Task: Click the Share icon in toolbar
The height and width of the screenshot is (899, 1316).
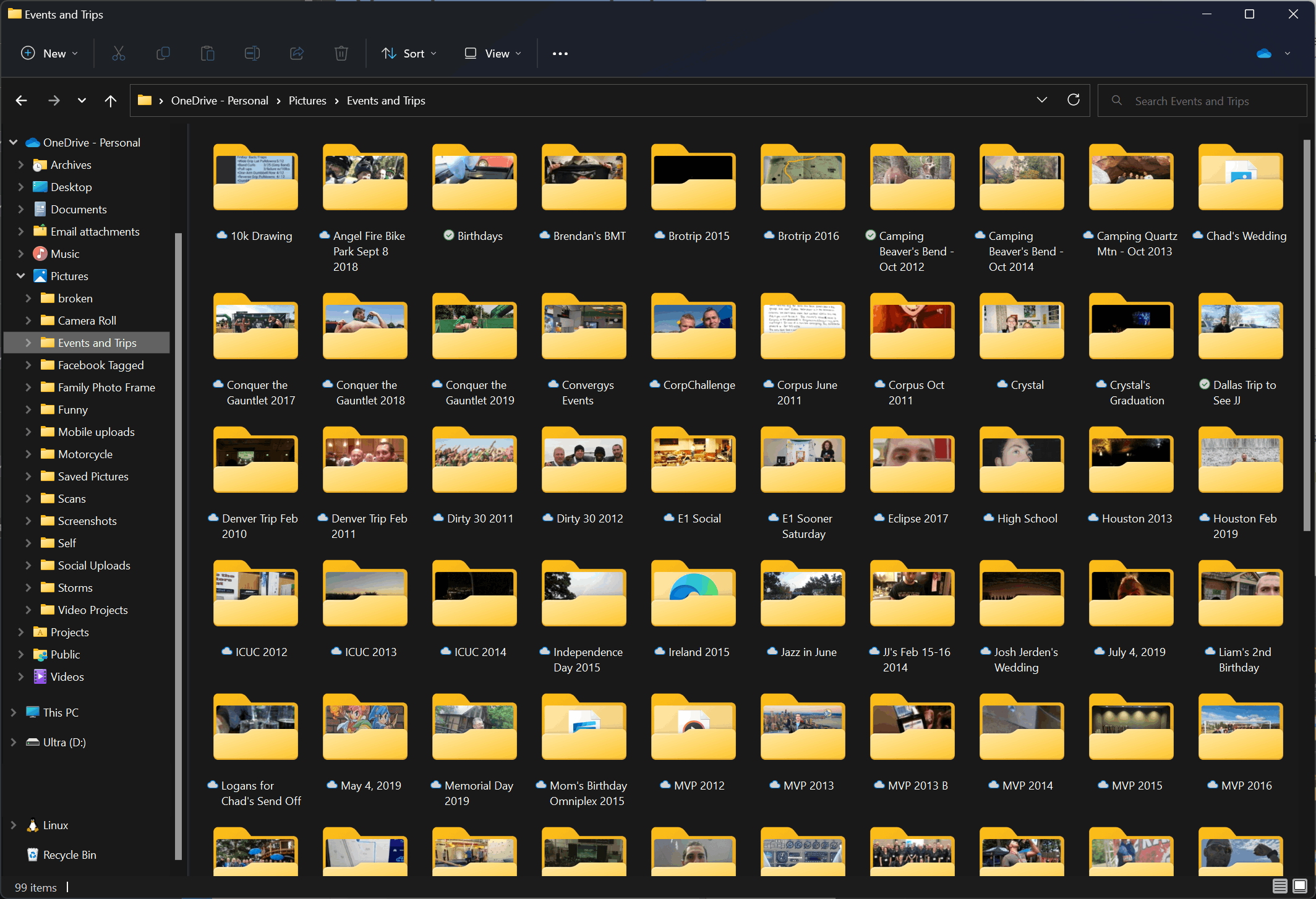Action: pos(297,54)
